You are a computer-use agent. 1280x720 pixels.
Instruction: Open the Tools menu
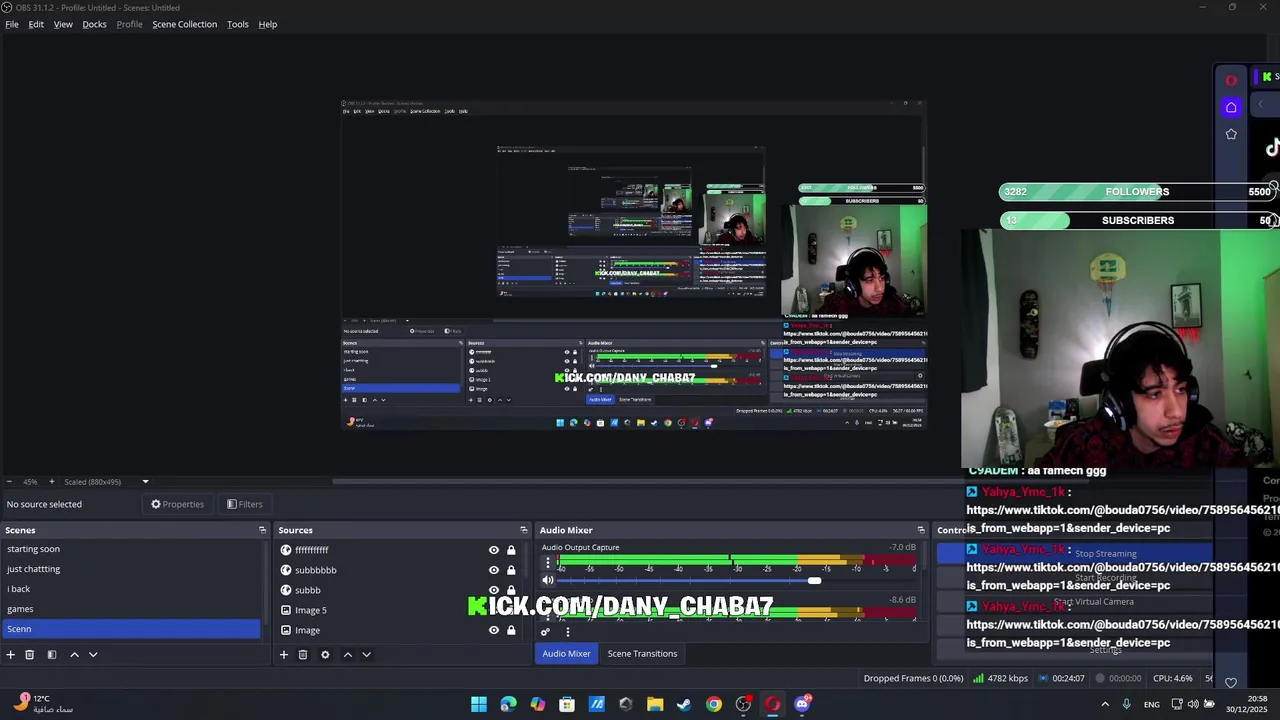[238, 24]
